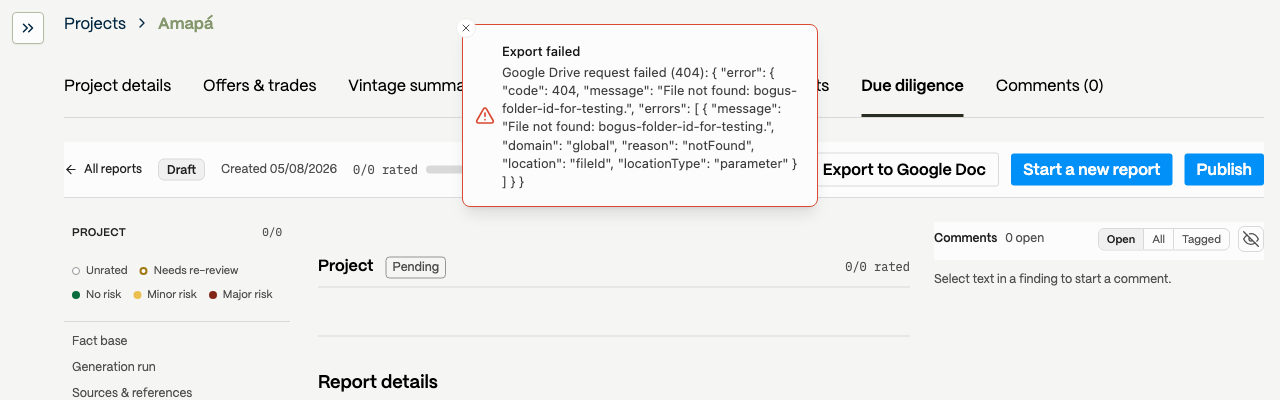
Task: Go back using All reports arrow
Action: (103, 169)
